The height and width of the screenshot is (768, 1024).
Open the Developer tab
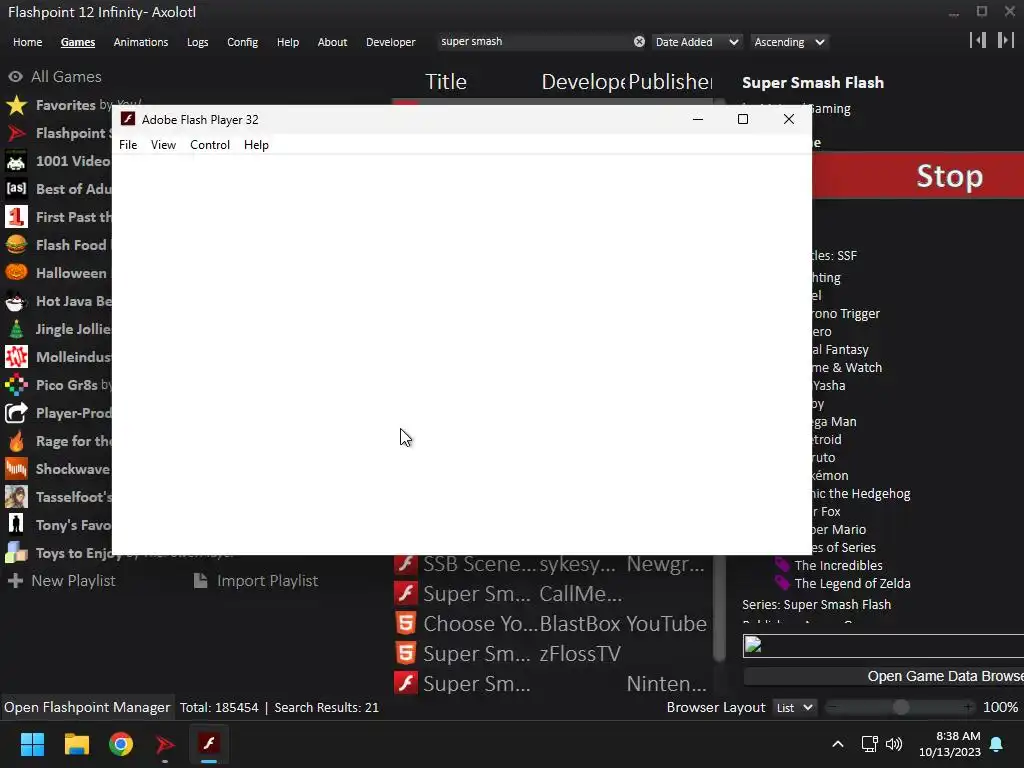pyautogui.click(x=391, y=42)
